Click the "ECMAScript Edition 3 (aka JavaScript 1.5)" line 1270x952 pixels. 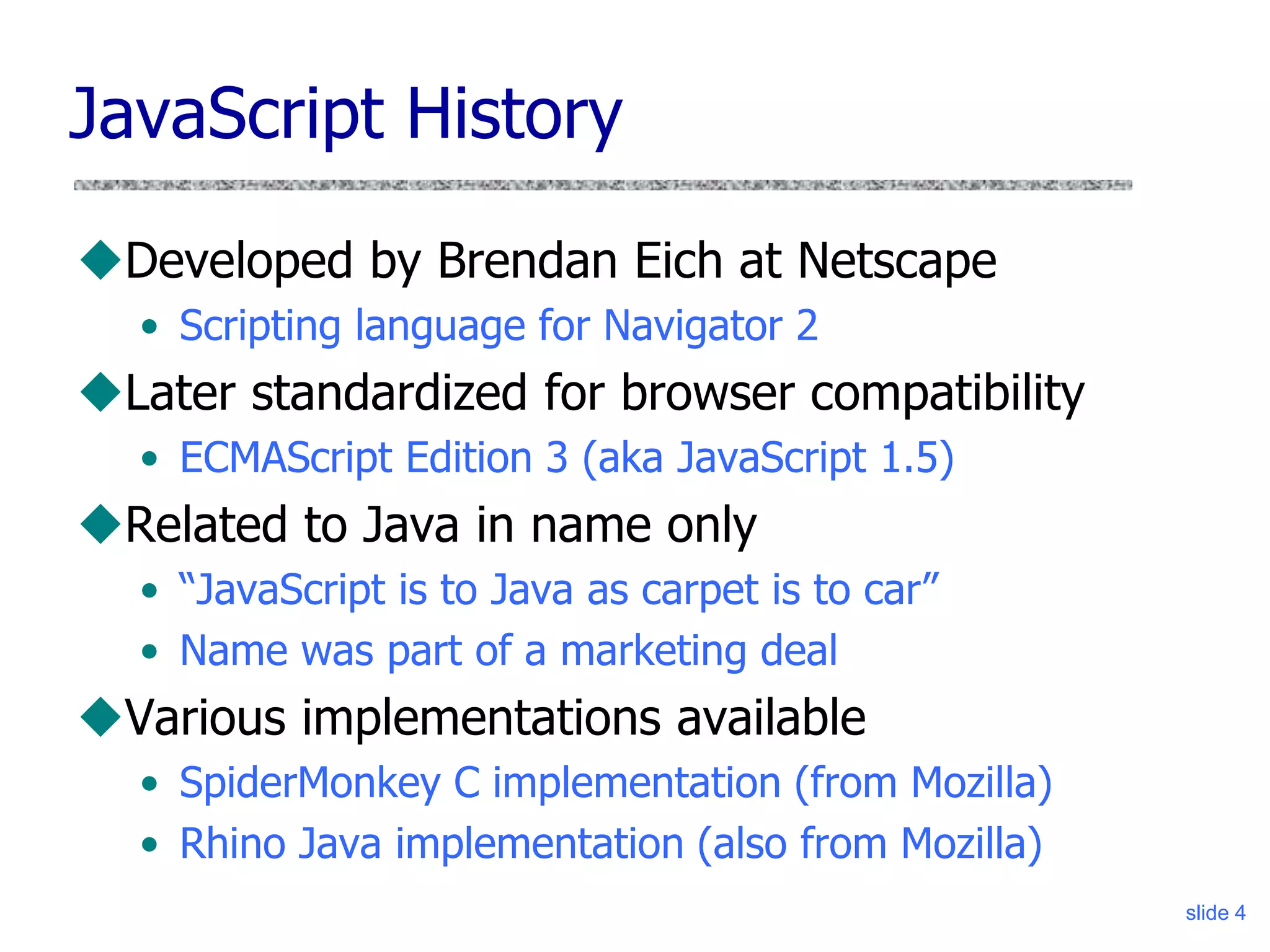pos(566,458)
